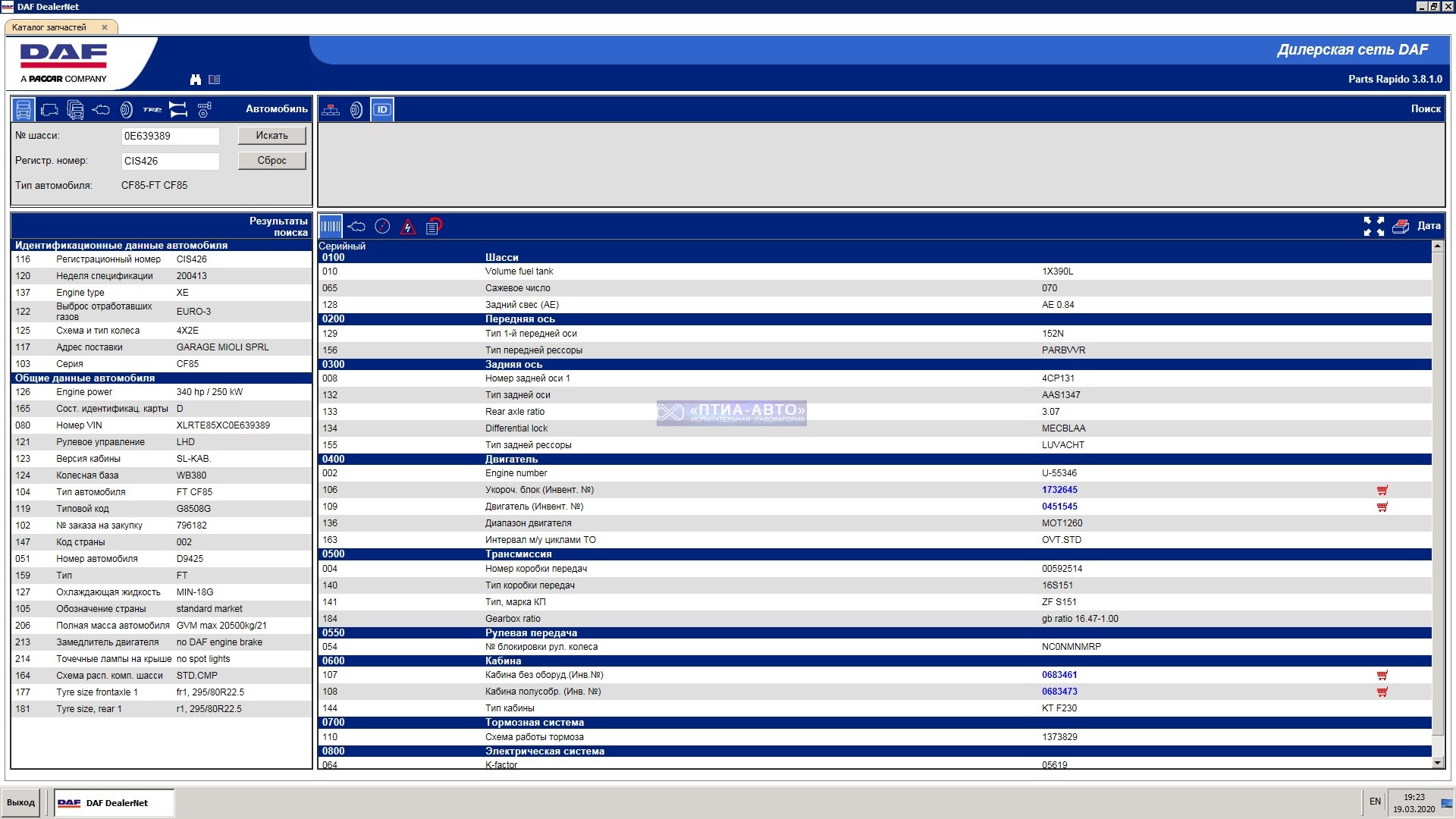Select the Engine number U-55346 row
Viewport: 1456px width, 819px height.
[x=875, y=473]
